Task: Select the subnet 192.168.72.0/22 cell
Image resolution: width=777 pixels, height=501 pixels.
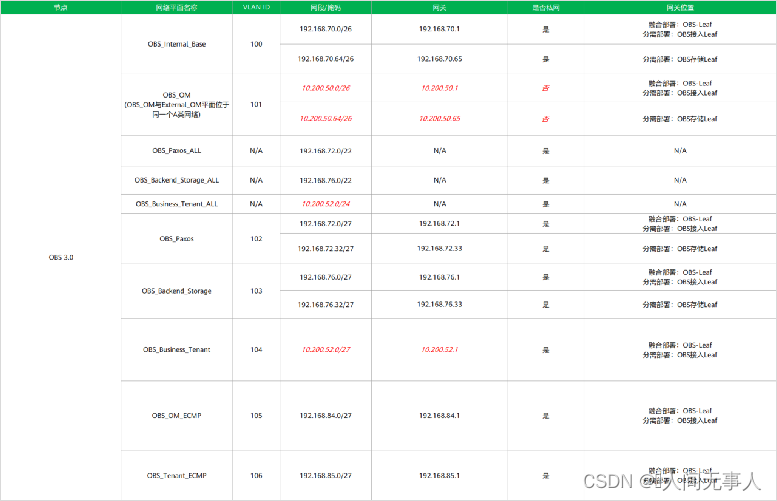Action: click(x=326, y=151)
